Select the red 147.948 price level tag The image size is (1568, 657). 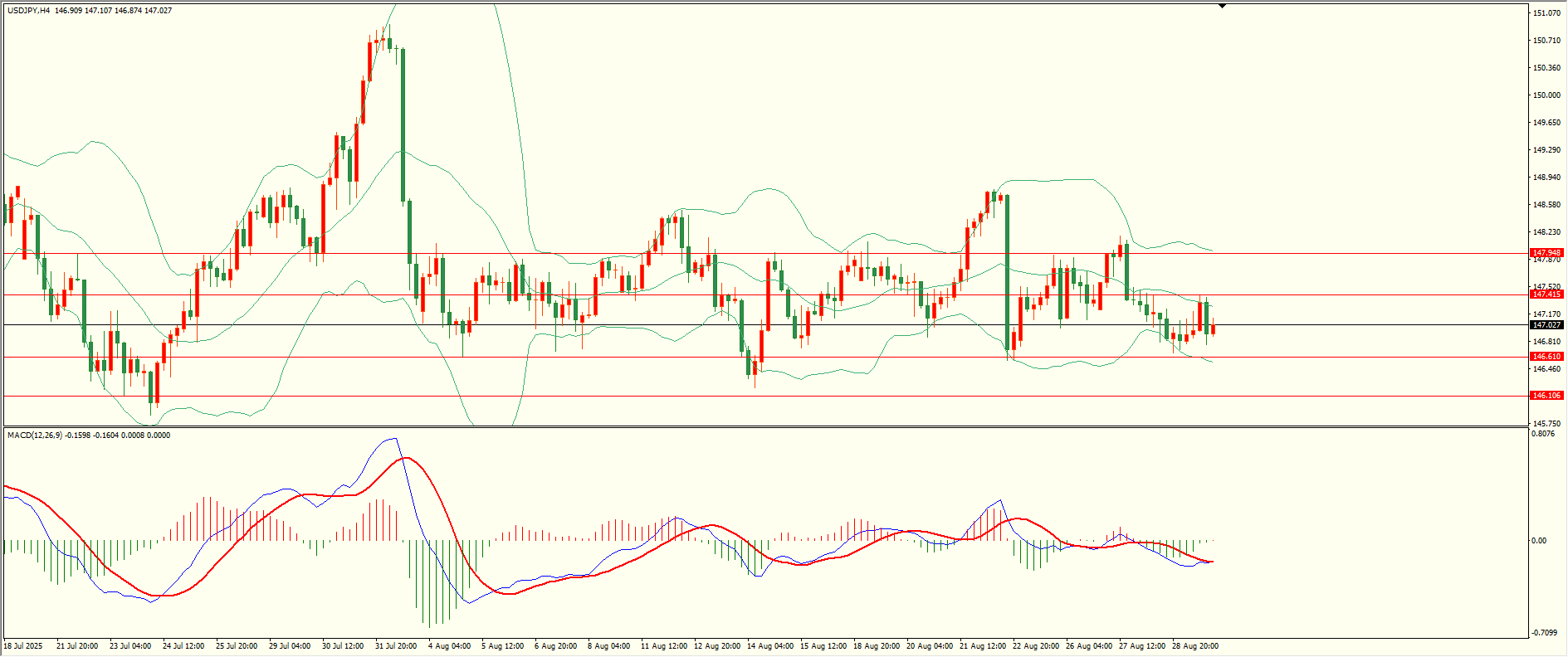pos(1546,253)
